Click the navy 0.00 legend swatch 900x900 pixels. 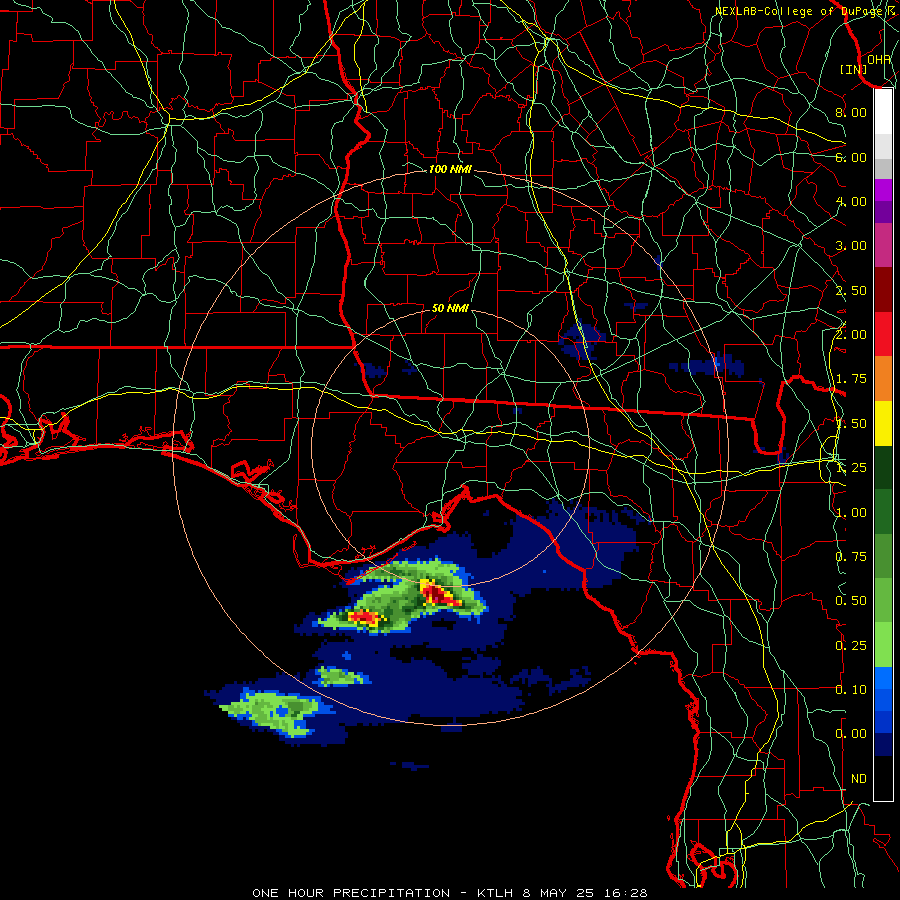click(883, 744)
